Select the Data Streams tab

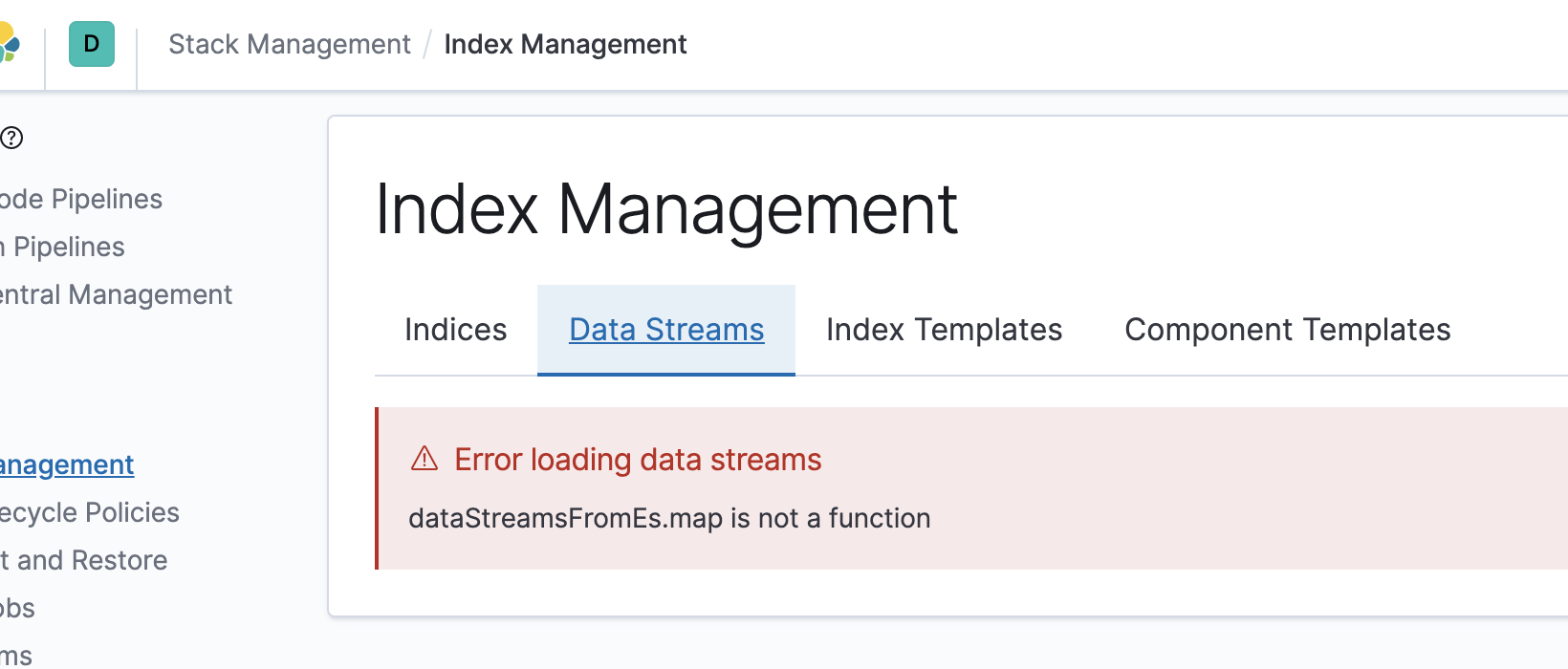click(665, 329)
